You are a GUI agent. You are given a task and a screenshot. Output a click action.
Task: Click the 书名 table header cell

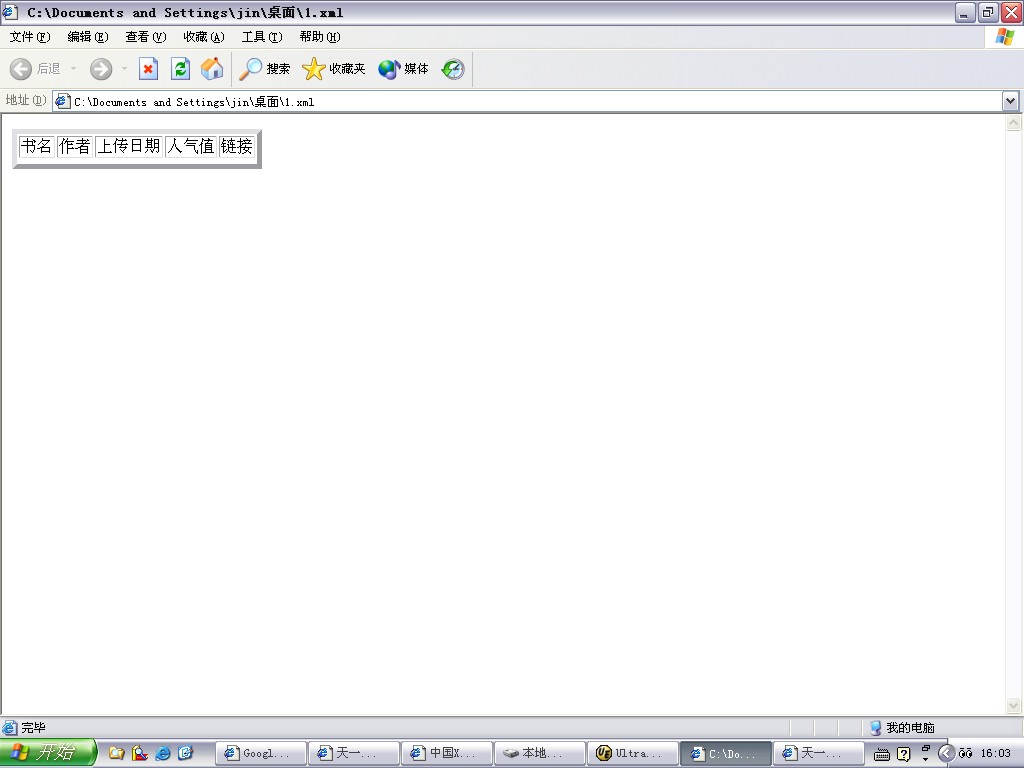[36, 146]
